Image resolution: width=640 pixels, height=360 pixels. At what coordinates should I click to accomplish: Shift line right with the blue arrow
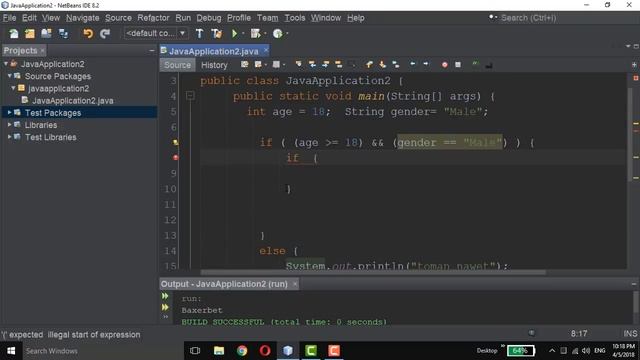426,64
